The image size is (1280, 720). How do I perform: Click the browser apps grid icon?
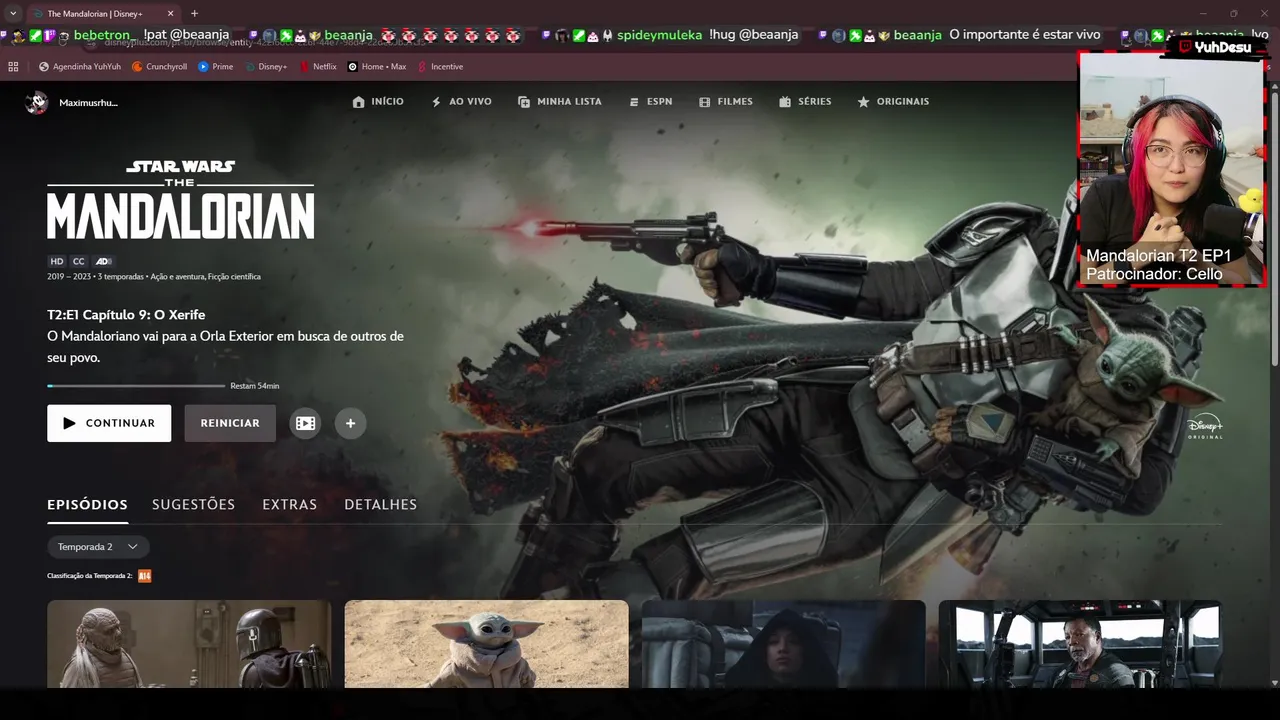[13, 67]
